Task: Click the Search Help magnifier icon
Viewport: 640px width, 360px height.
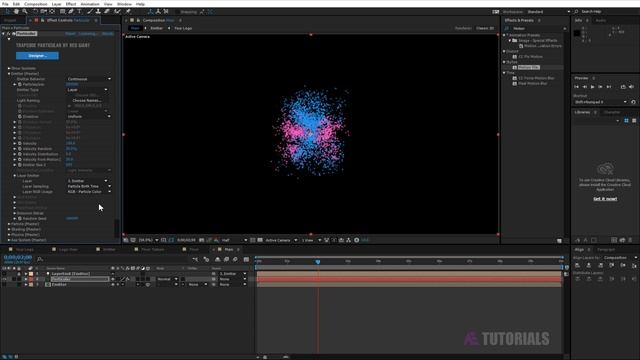Action: click(x=576, y=11)
